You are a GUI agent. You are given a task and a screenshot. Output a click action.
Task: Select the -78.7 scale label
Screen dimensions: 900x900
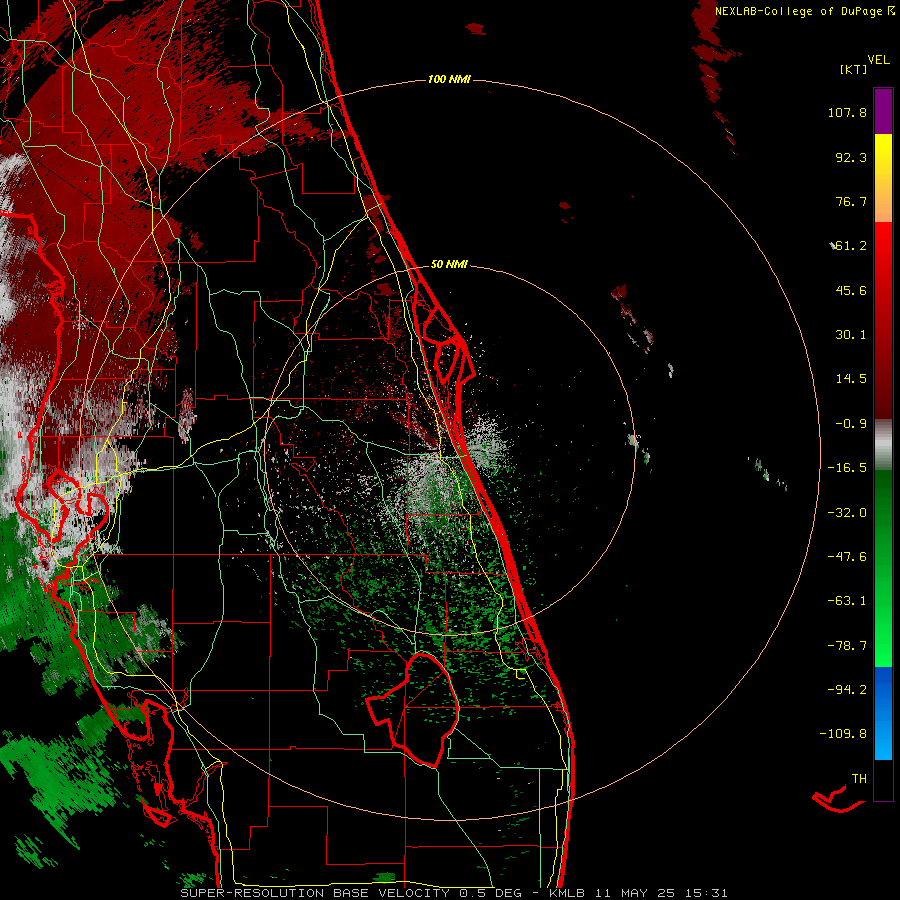click(847, 646)
